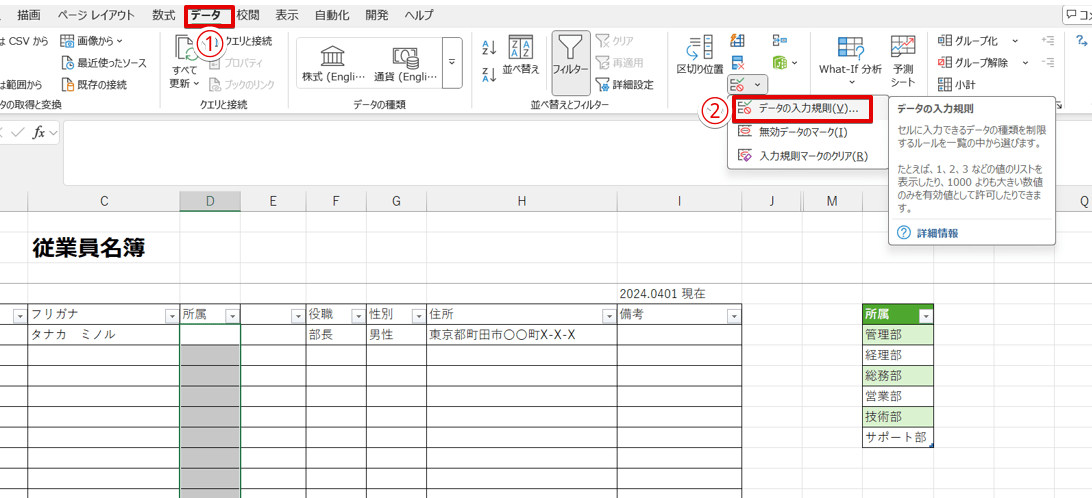
Task: Open the green 所属 list table filter dropdown
Action: click(925, 316)
